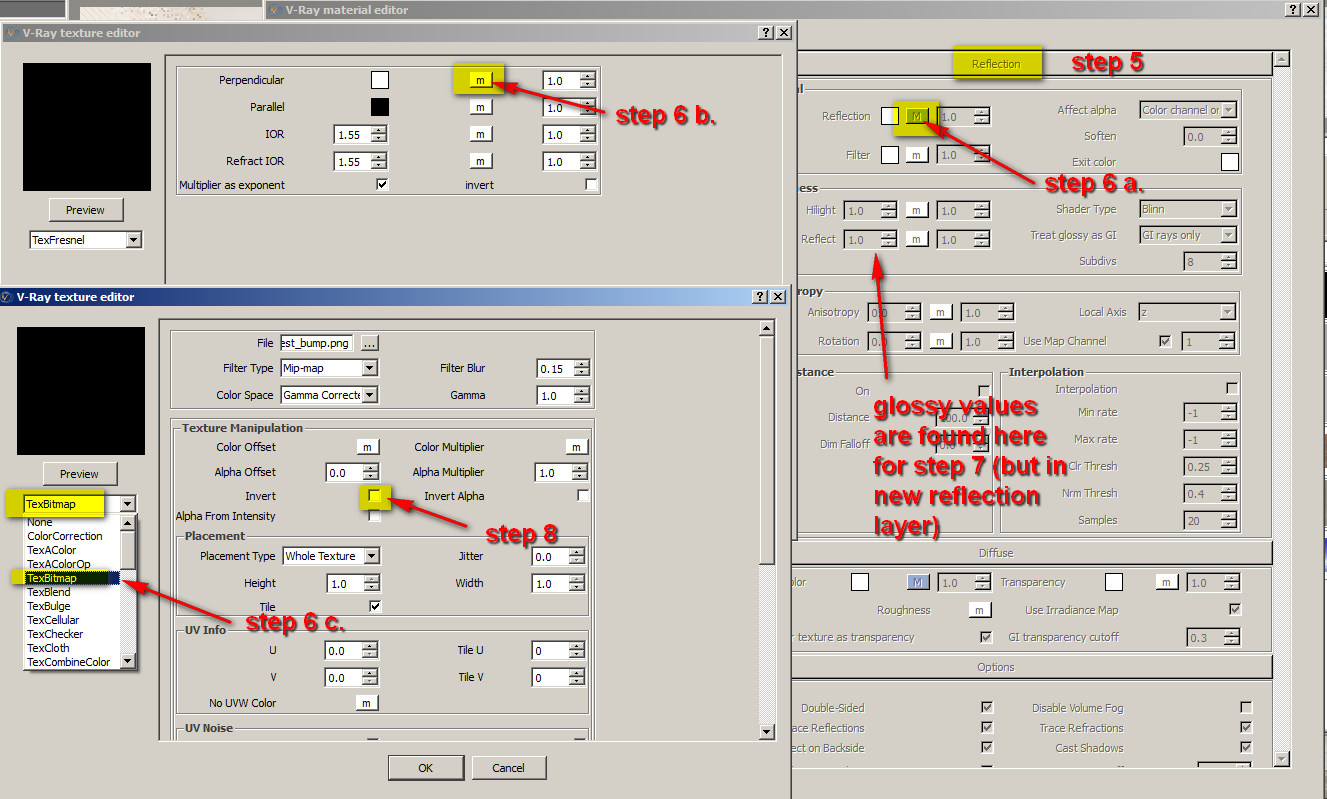This screenshot has width=1327, height=799.
Task: Click Diffuse color 'M' map button
Action: pyautogui.click(x=918, y=582)
